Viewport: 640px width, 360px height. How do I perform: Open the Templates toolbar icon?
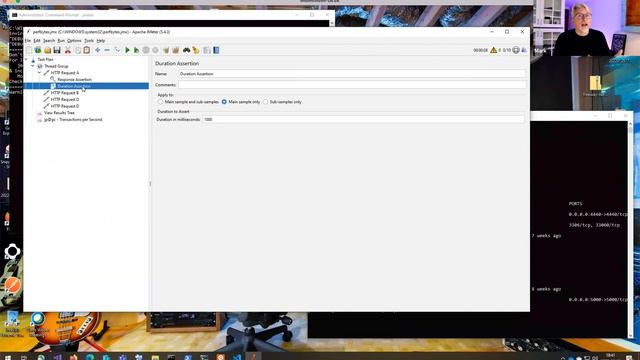point(38,50)
